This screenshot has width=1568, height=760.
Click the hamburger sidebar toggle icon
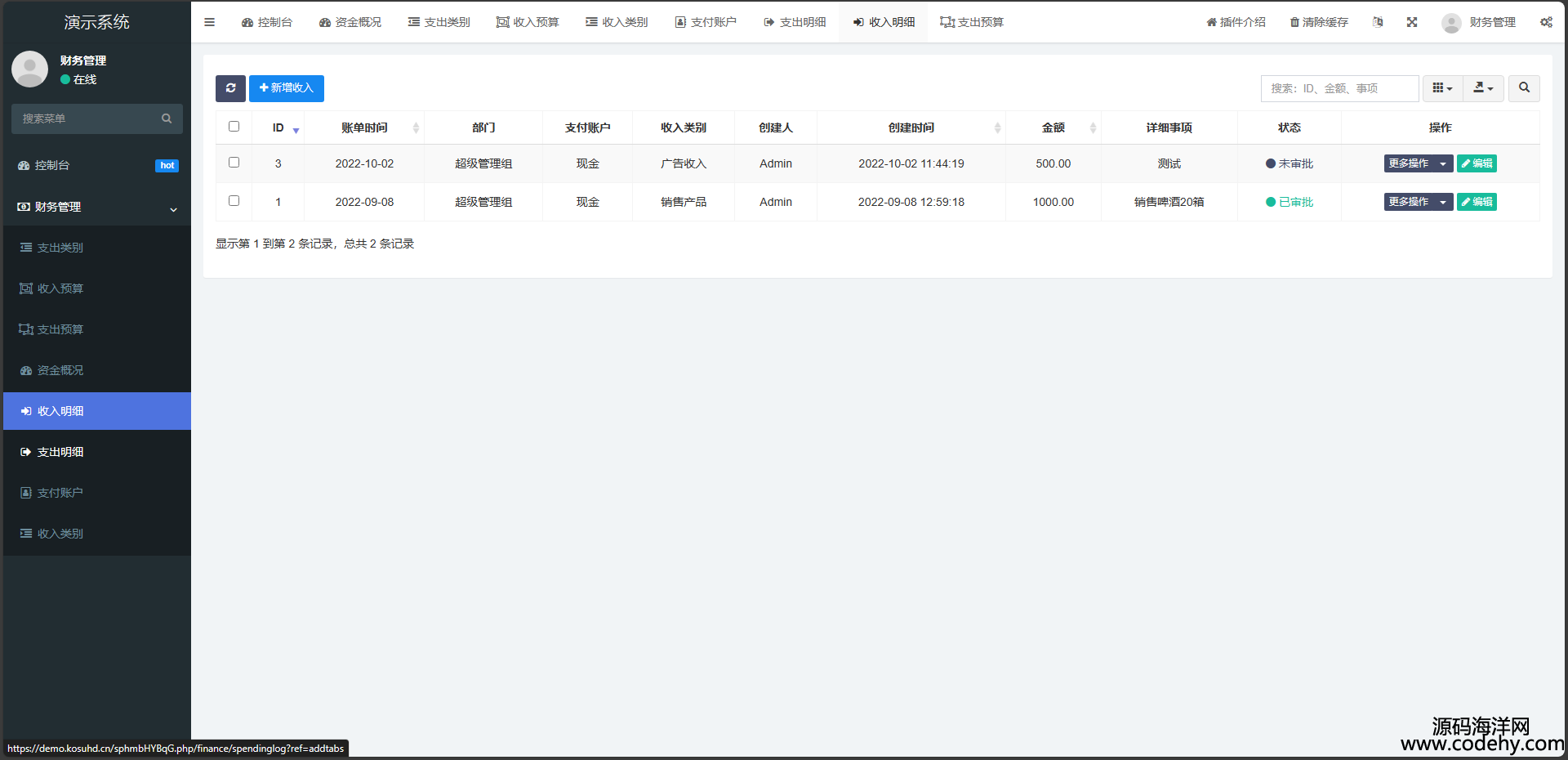click(x=210, y=22)
